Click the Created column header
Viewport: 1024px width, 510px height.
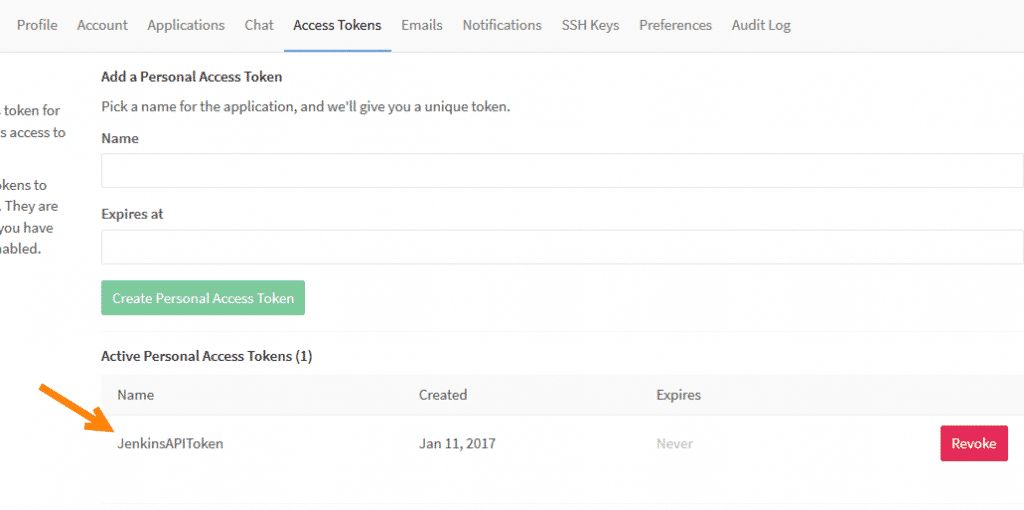tap(443, 395)
